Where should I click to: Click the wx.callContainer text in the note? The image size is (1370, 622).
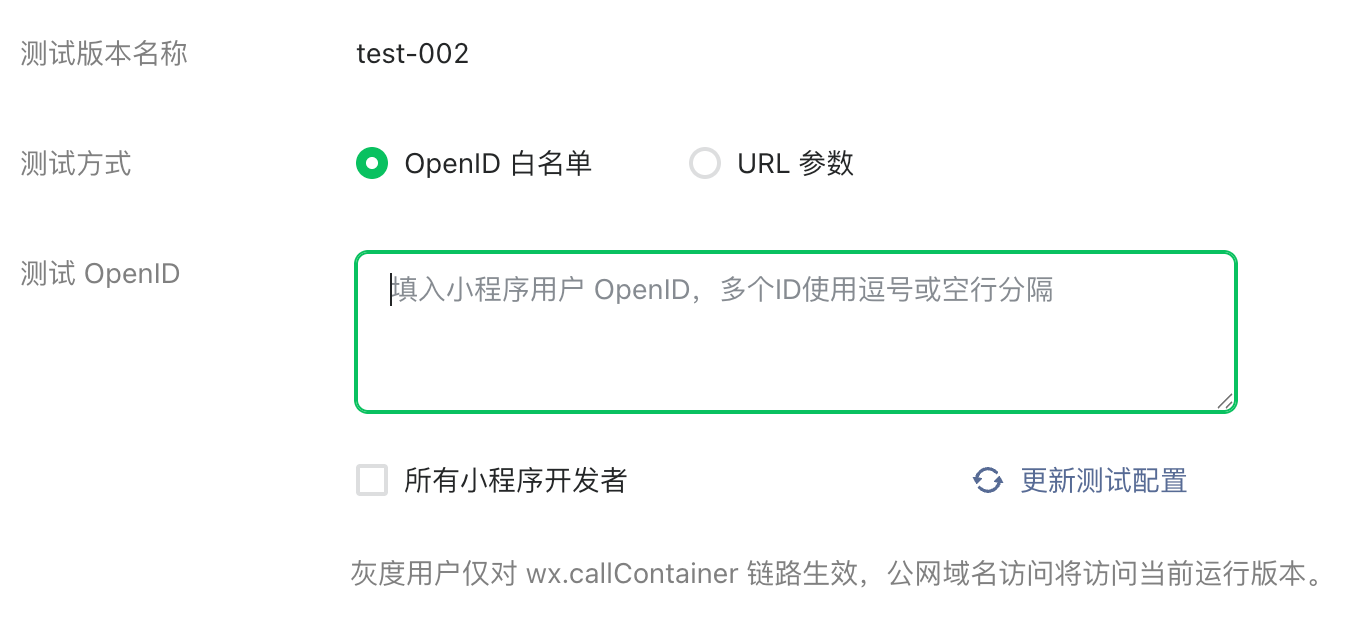coord(632,574)
